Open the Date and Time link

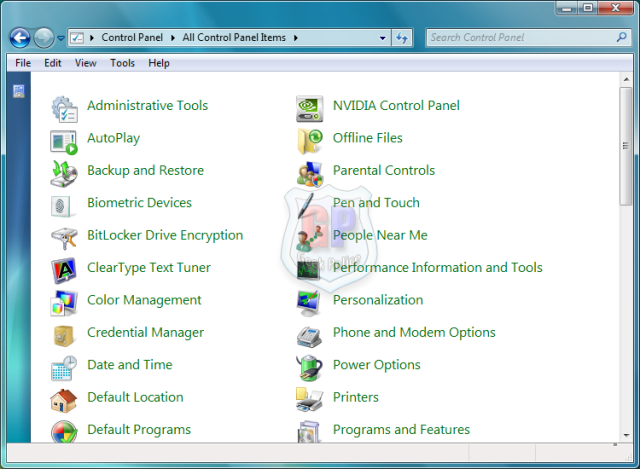click(x=130, y=365)
